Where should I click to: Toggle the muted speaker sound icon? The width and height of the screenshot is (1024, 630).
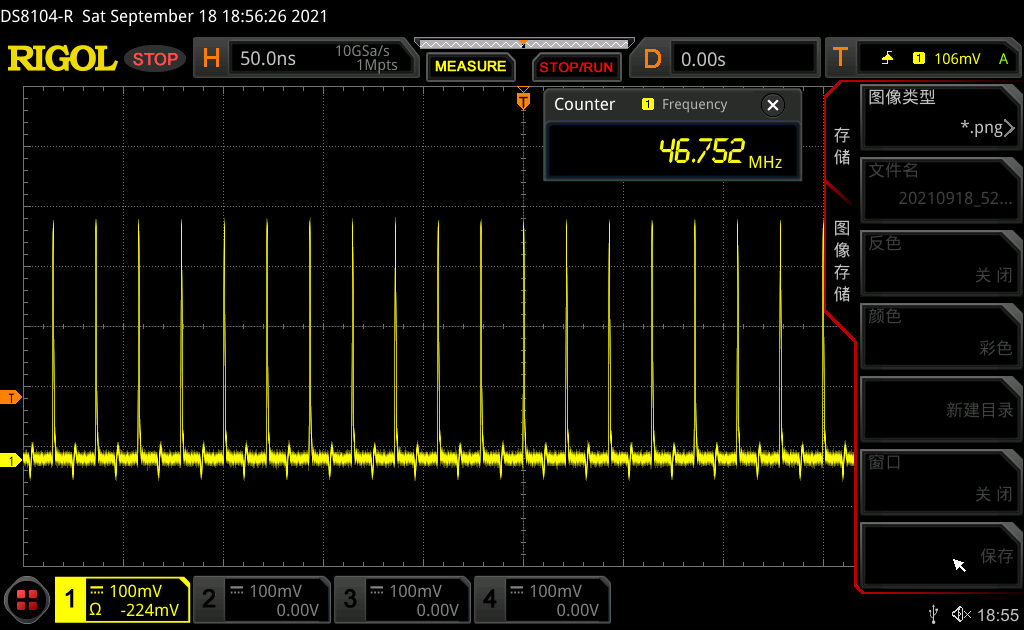(x=961, y=614)
